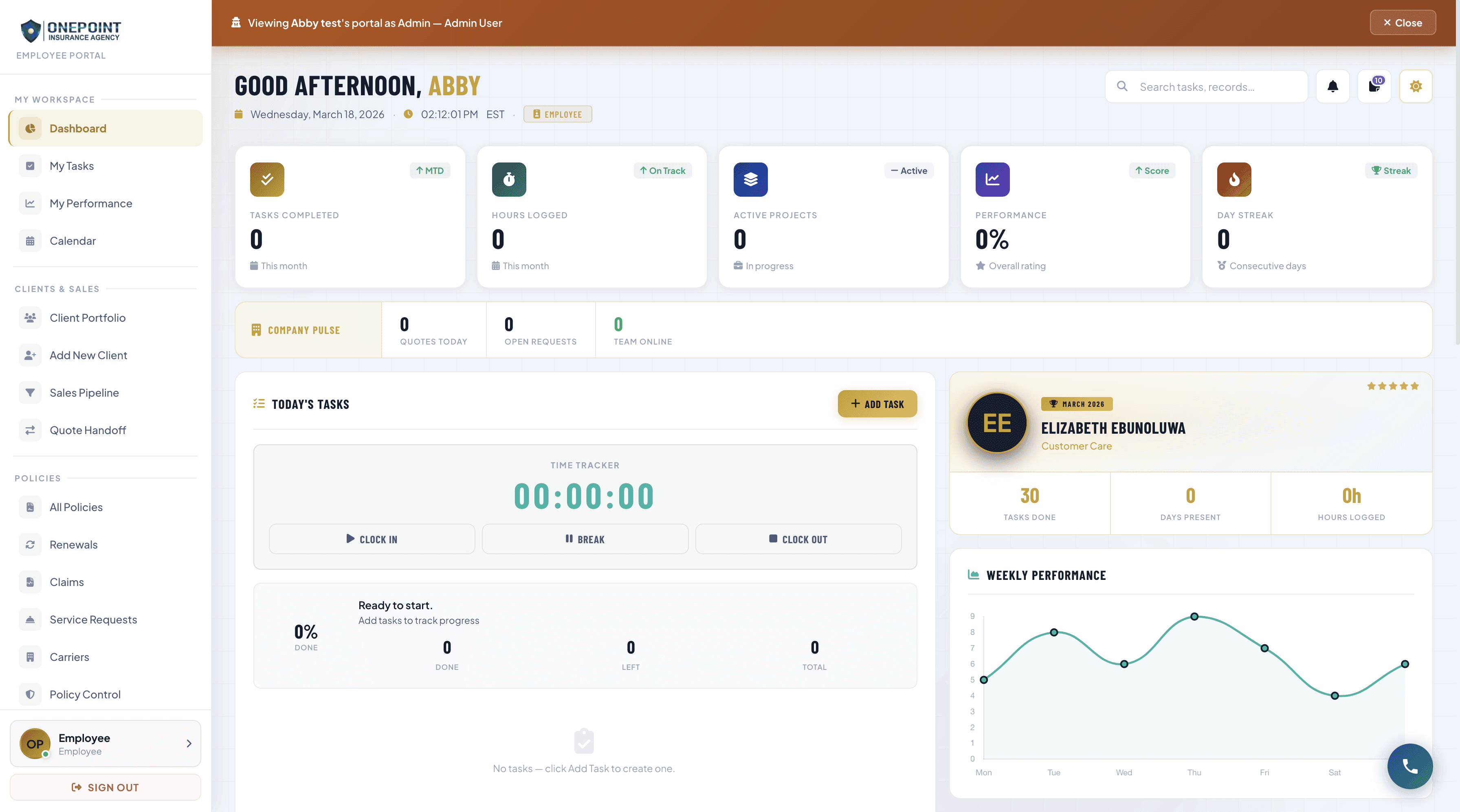Start the timer with Clock In
The width and height of the screenshot is (1460, 812).
(372, 539)
